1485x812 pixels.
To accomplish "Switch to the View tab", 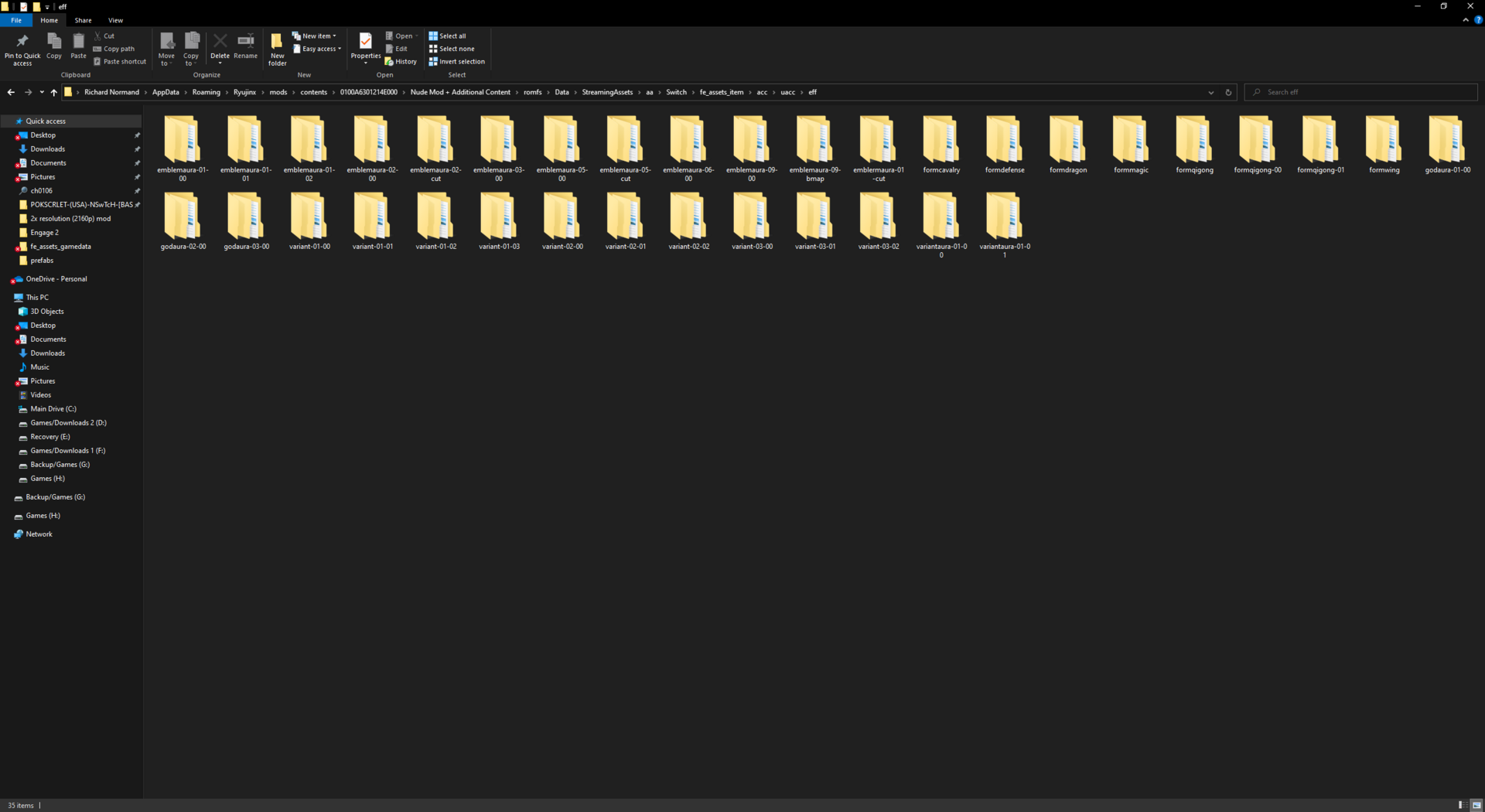I will (x=115, y=20).
